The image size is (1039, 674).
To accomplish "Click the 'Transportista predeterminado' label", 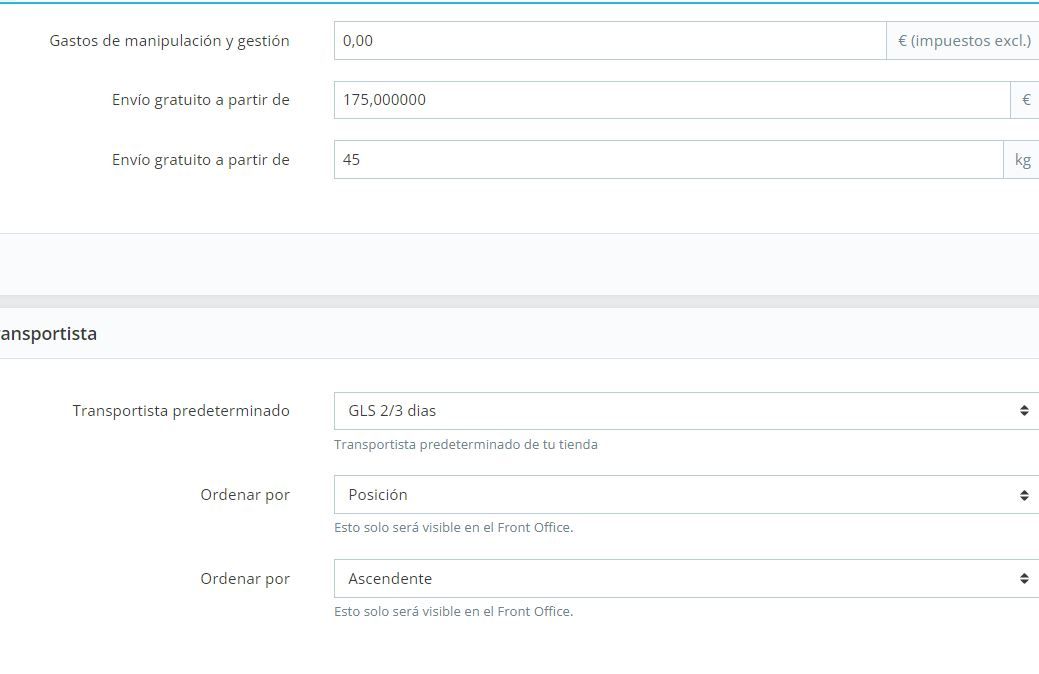I will (x=181, y=411).
